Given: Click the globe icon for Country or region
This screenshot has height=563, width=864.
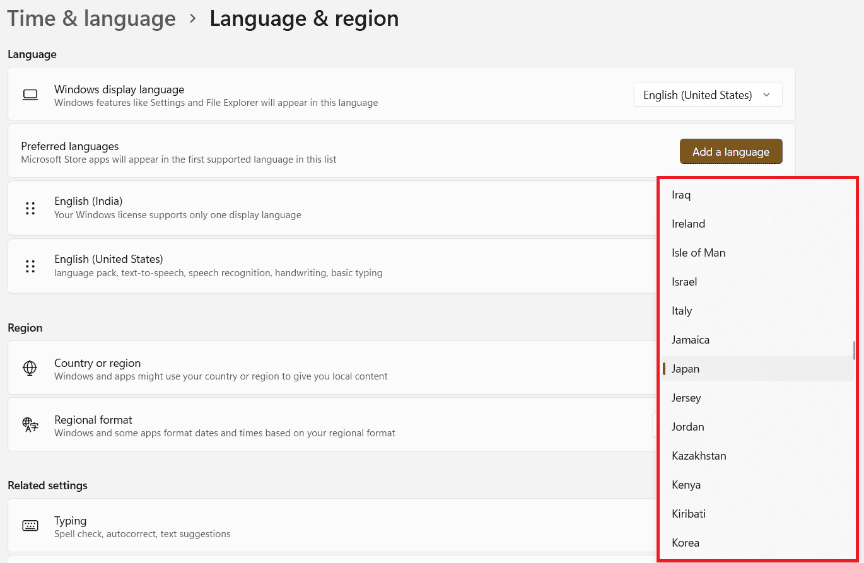Looking at the screenshot, I should 30,369.
